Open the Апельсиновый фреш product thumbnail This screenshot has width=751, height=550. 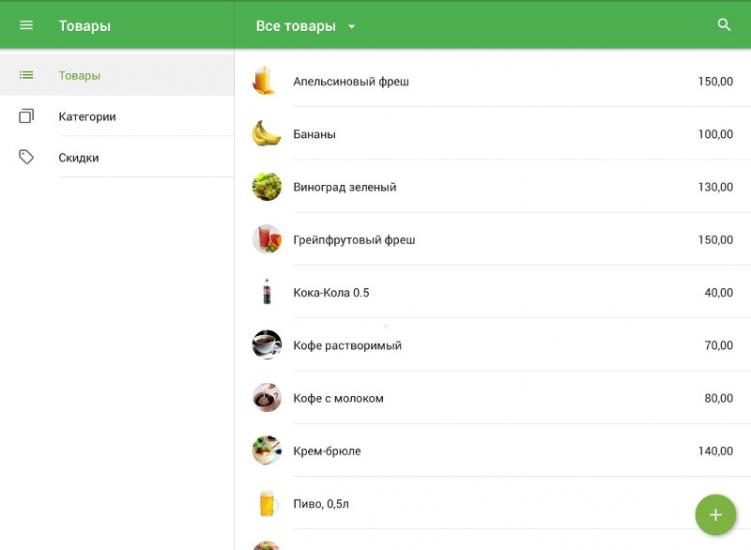[266, 80]
